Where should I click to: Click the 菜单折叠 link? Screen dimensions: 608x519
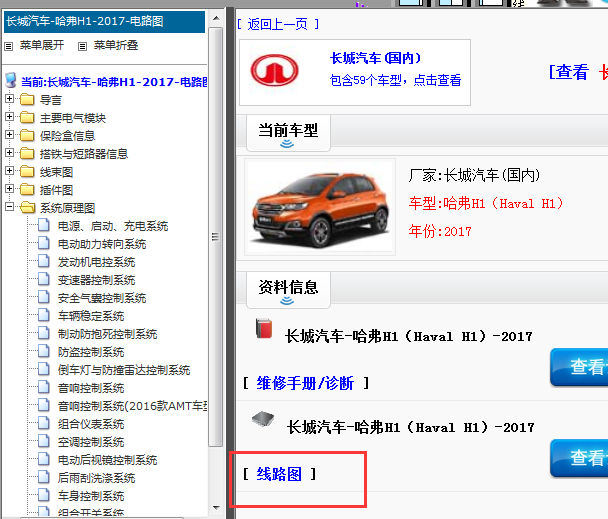point(116,45)
